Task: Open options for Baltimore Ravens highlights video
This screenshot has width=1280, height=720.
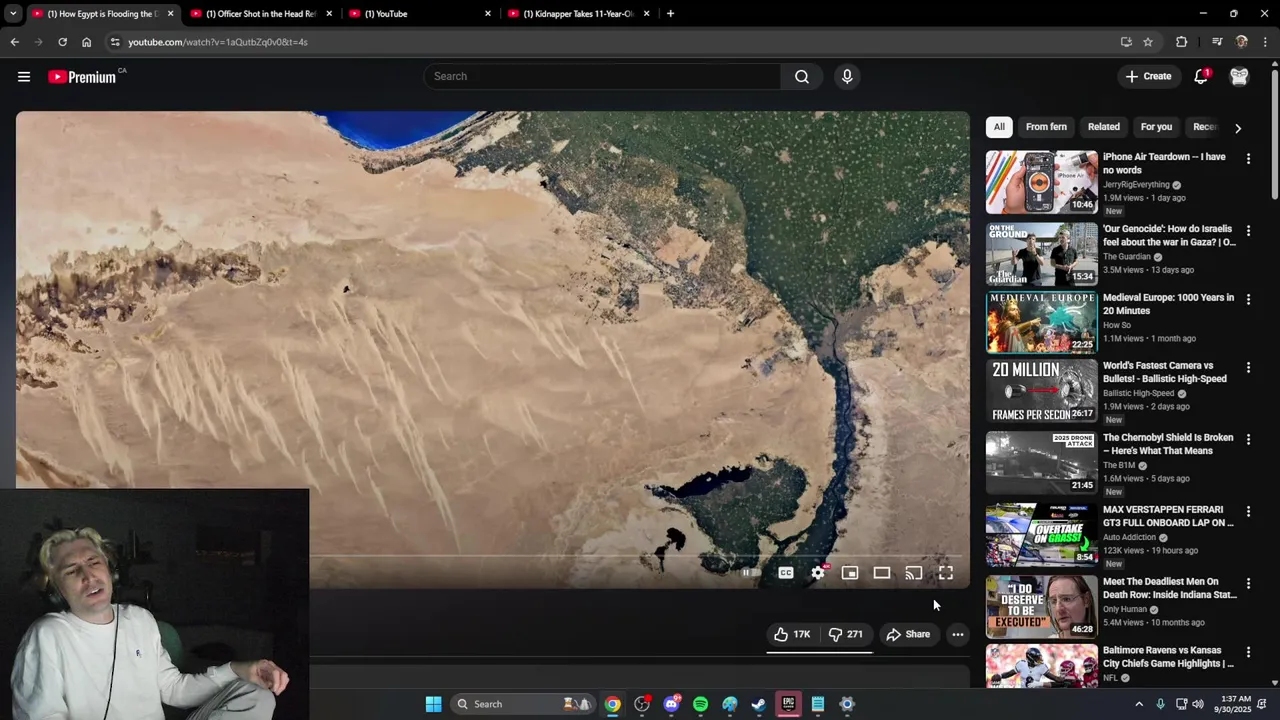Action: tap(1248, 652)
